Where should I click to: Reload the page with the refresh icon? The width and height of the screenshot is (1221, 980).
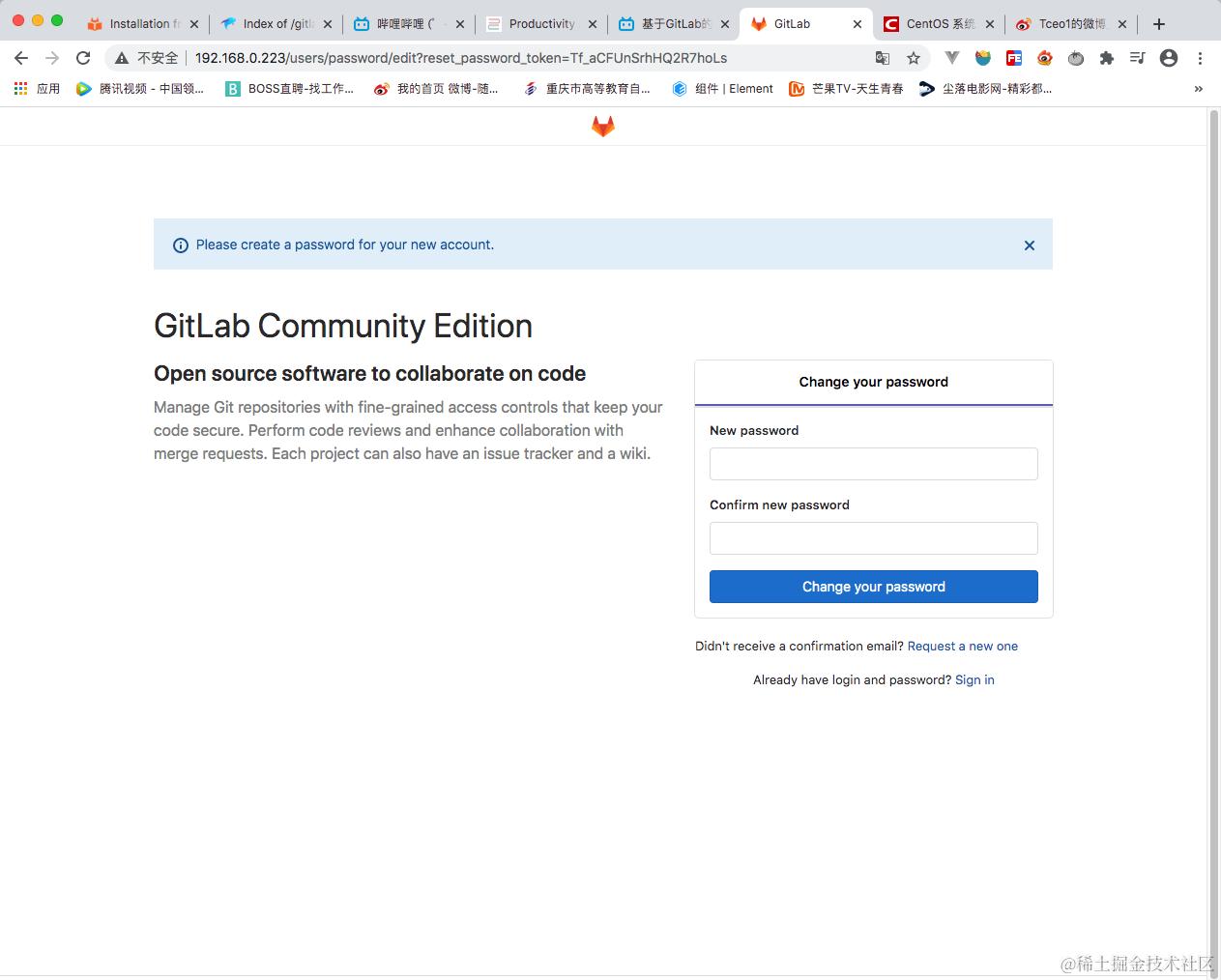click(83, 58)
